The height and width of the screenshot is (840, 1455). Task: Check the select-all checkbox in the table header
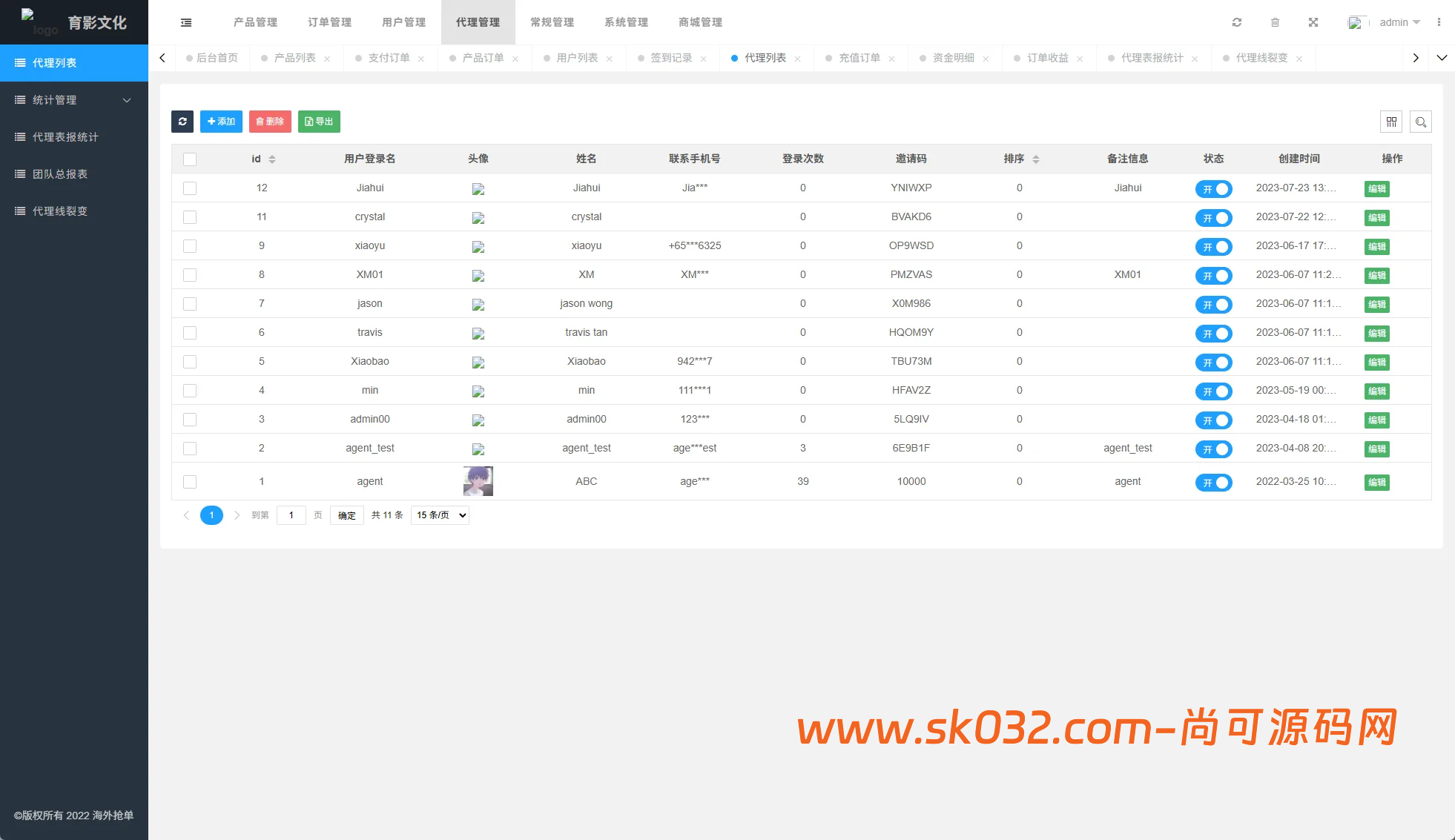pos(190,159)
